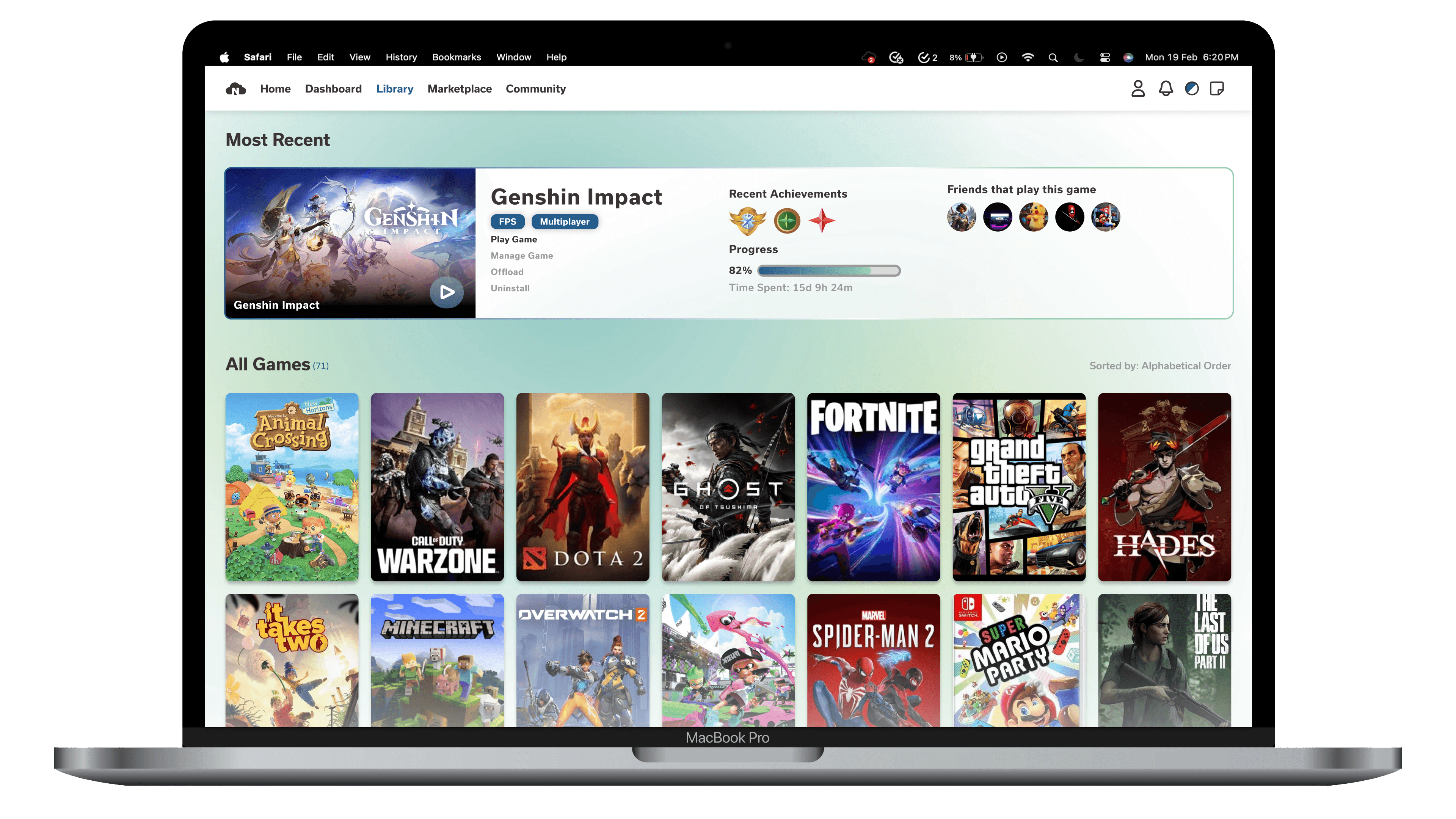Click the 82% progress bar
The width and height of the screenshot is (1456, 819).
point(828,271)
